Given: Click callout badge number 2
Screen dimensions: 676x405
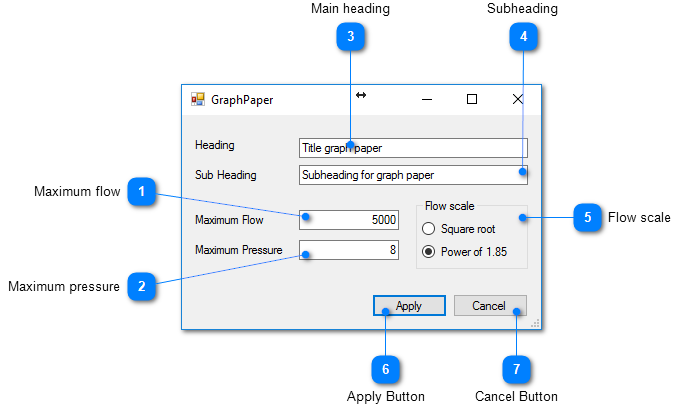Looking at the screenshot, I should click(x=142, y=286).
